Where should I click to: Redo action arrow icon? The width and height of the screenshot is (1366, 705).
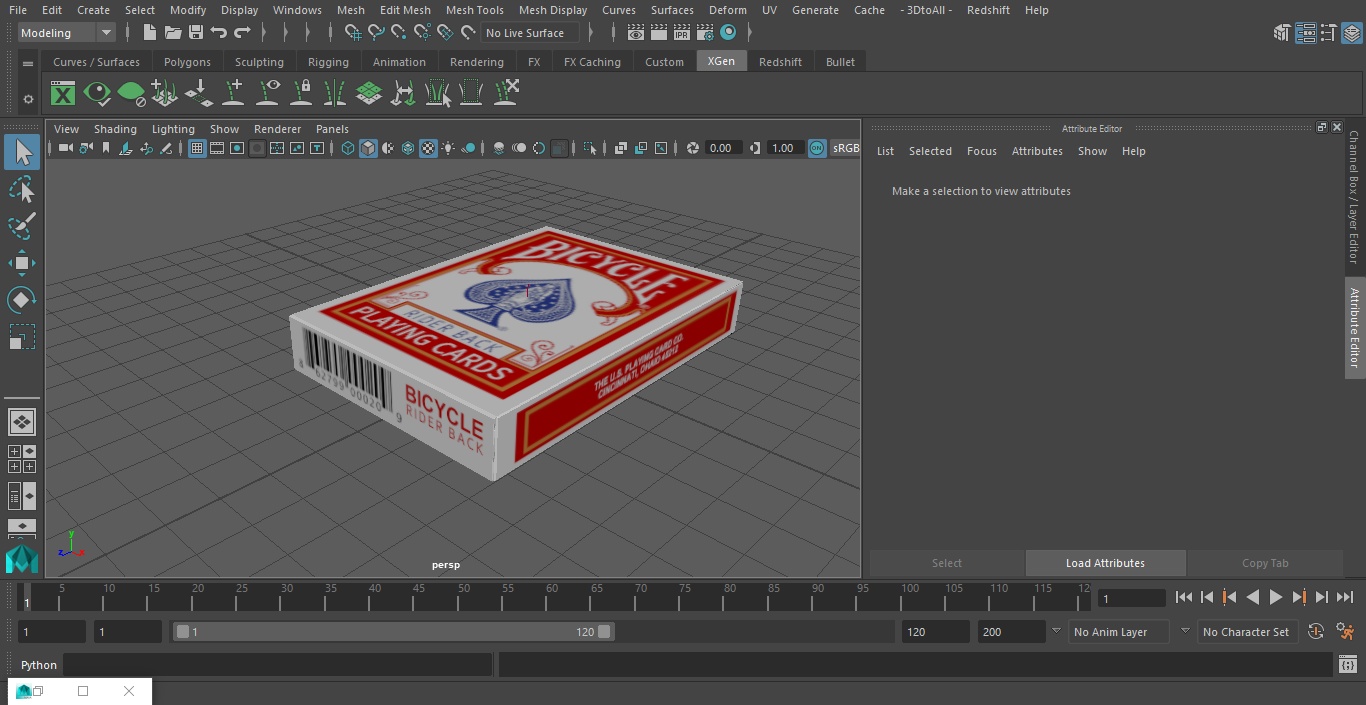click(242, 33)
